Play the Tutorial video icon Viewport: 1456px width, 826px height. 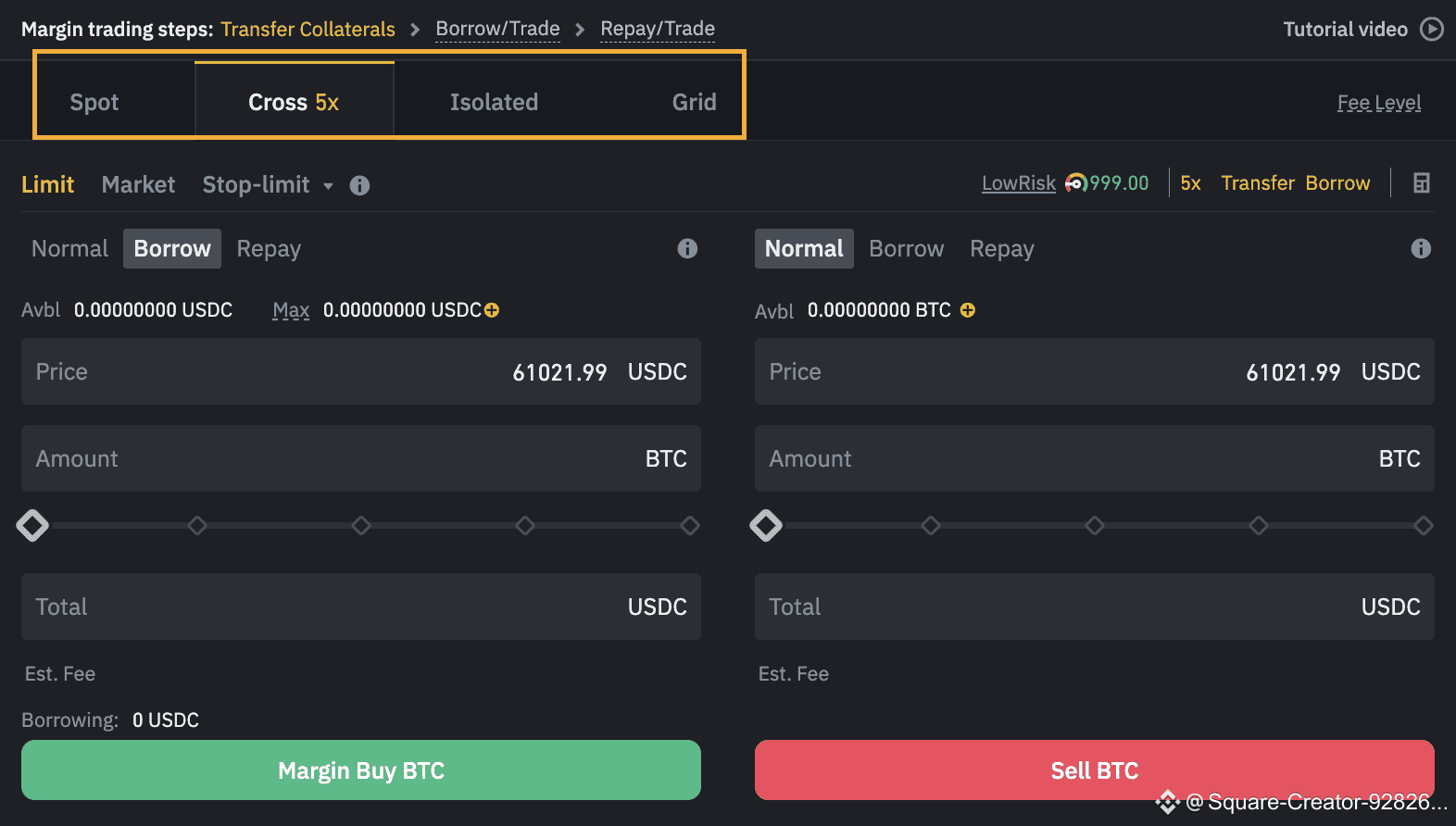tap(1432, 29)
